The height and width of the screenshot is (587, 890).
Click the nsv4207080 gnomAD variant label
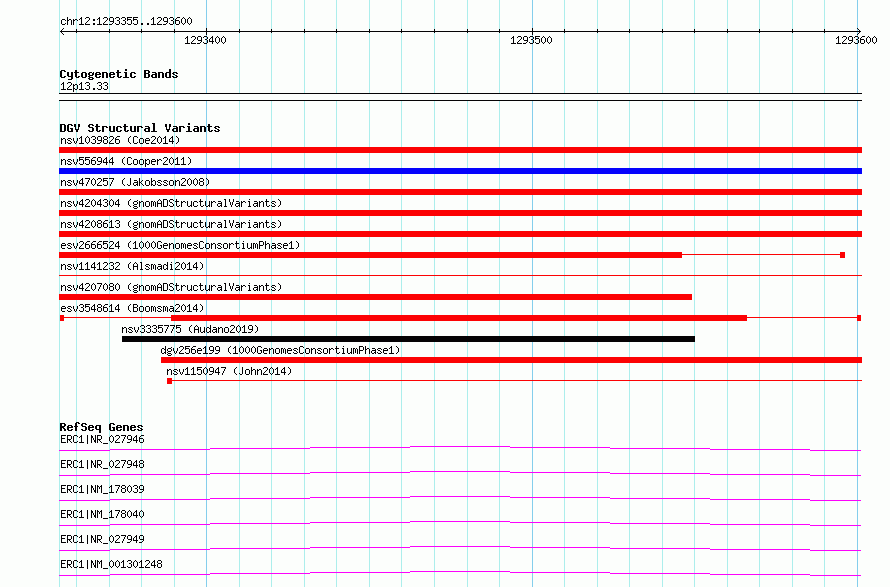171,287
